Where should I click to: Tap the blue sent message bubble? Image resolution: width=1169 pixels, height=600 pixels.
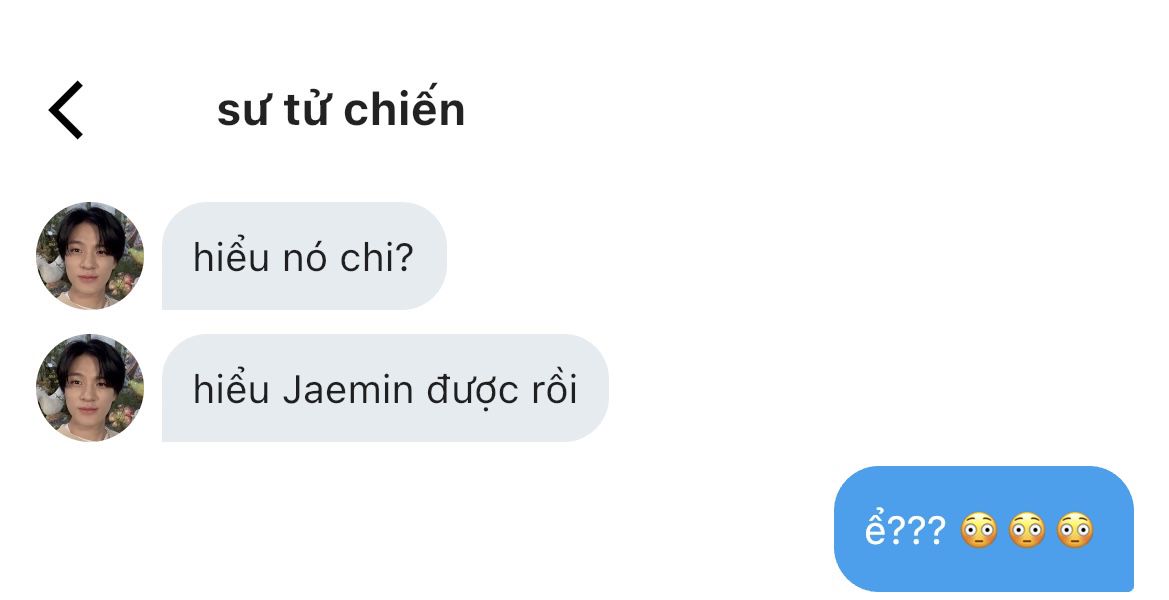983,529
